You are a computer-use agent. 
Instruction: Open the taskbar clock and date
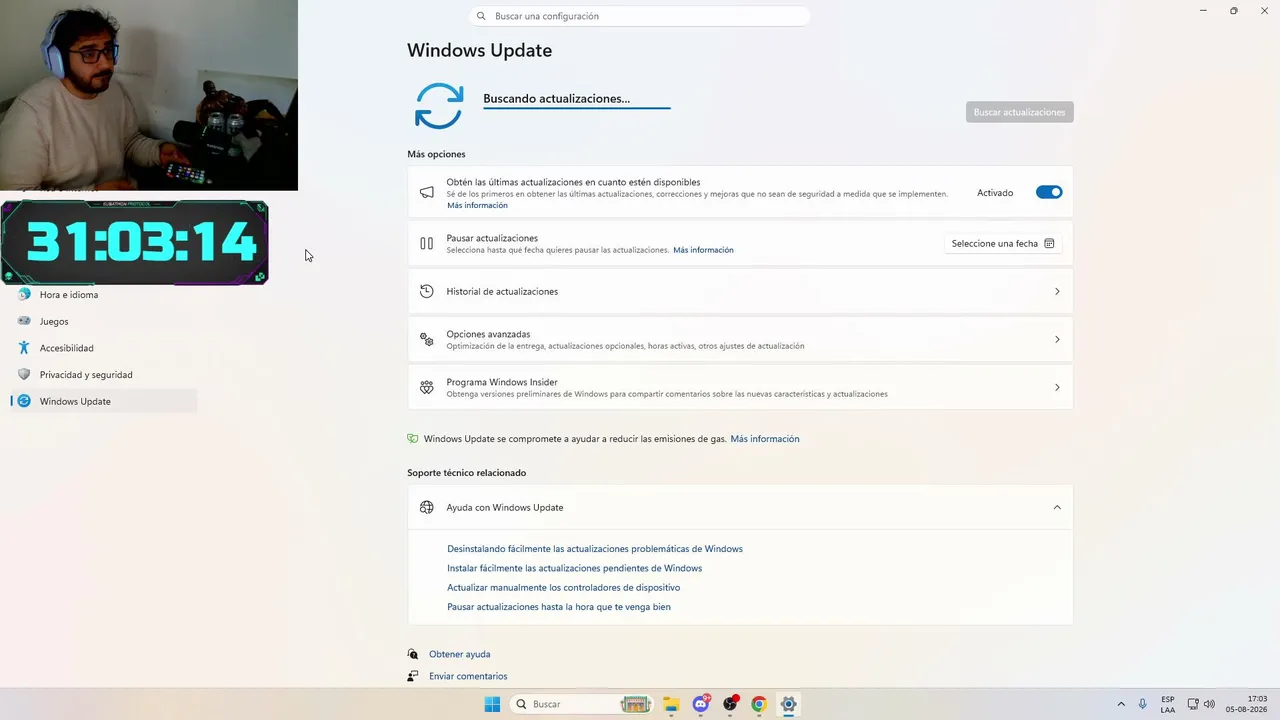point(1246,704)
